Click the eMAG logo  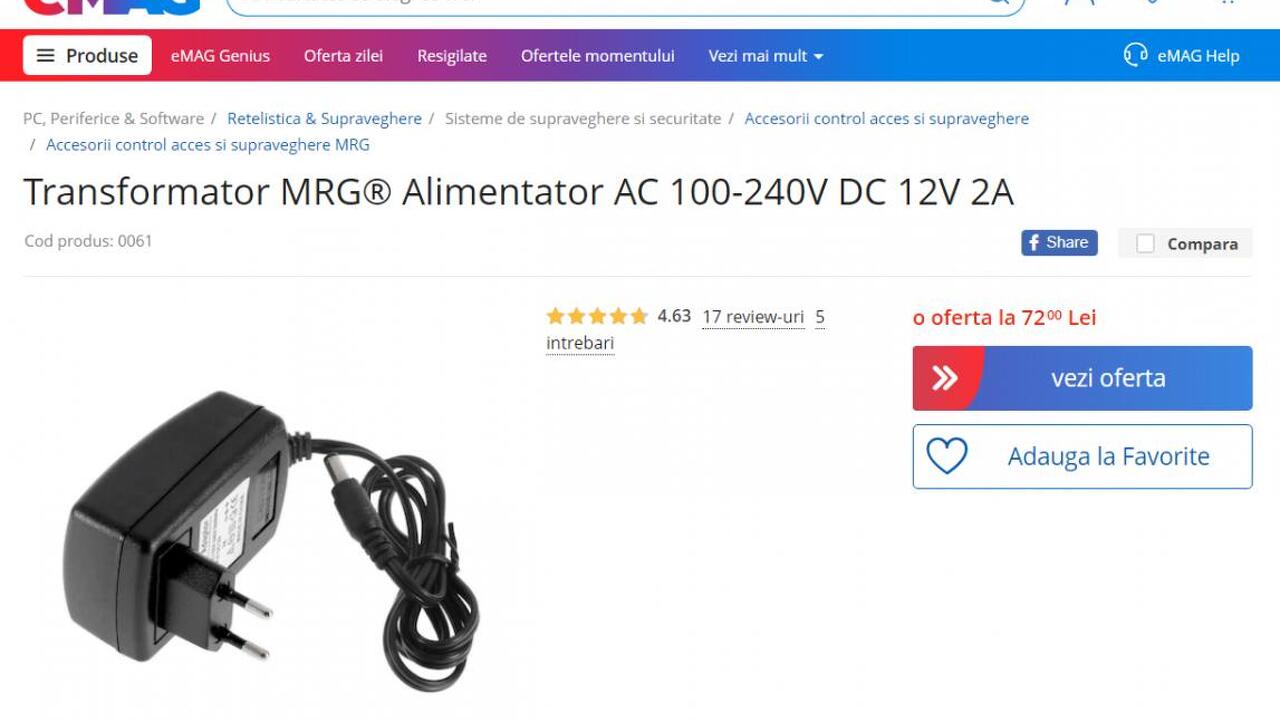112,6
